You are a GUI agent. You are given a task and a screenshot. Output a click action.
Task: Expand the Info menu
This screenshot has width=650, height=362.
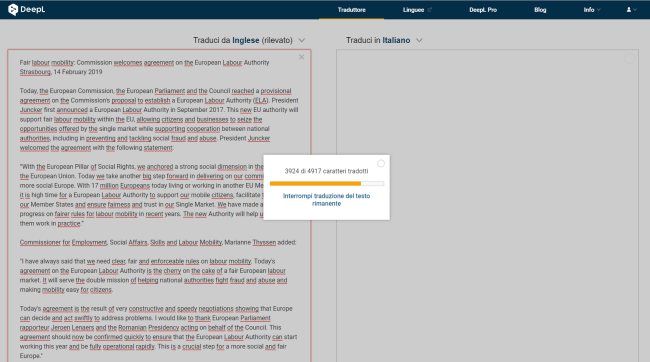592,10
